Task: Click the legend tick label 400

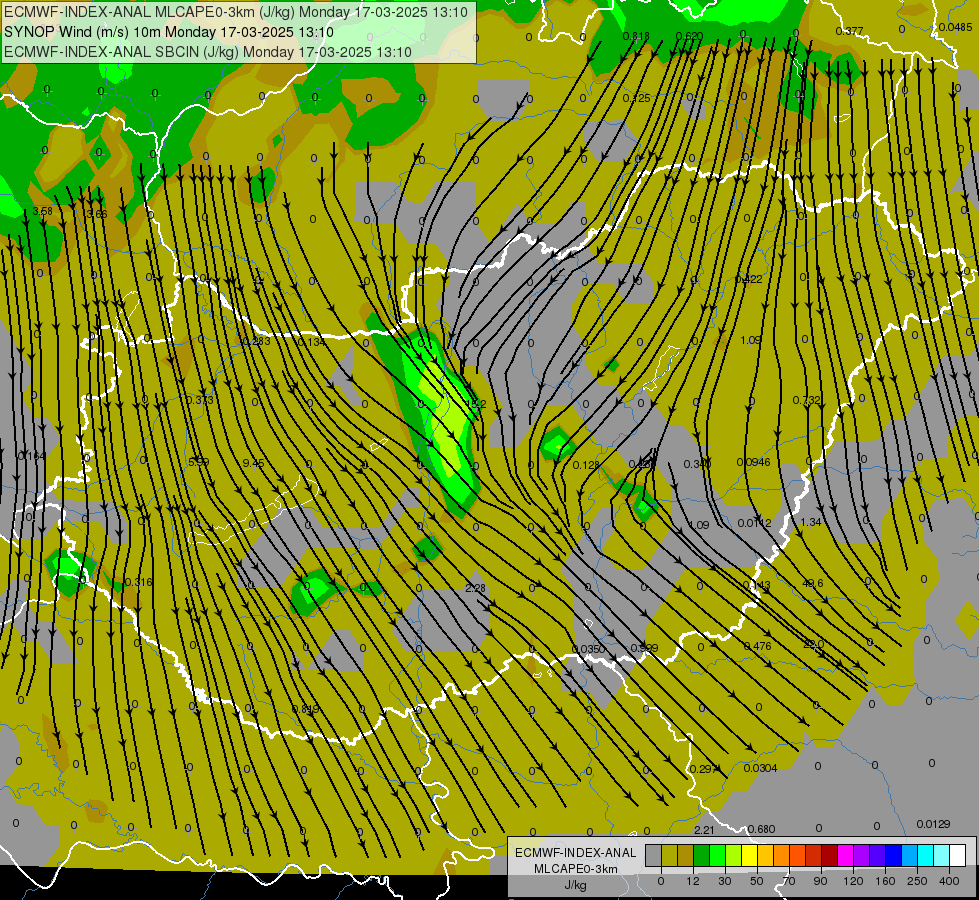Action: 949,881
